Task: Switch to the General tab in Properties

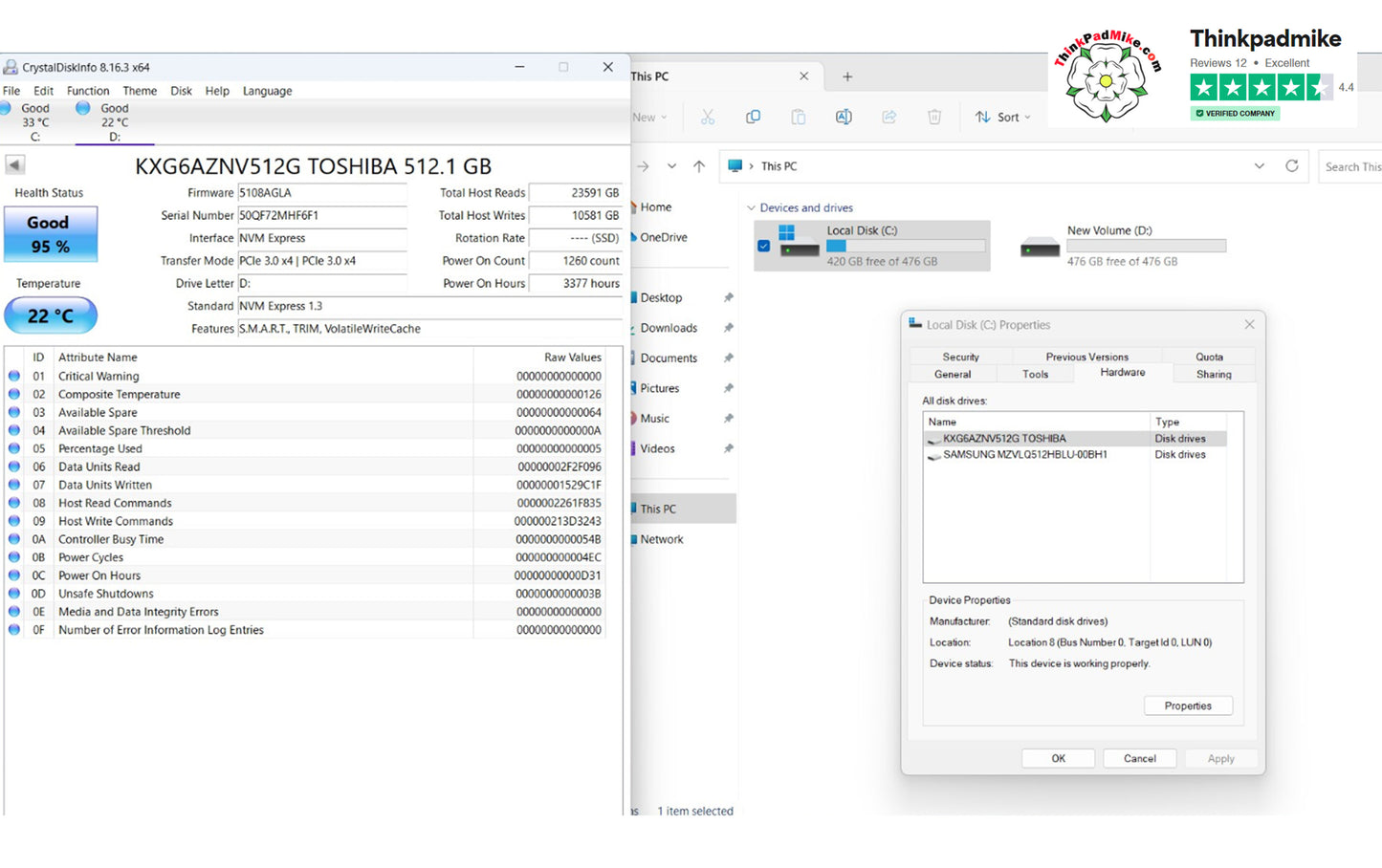Action: pyautogui.click(x=953, y=374)
